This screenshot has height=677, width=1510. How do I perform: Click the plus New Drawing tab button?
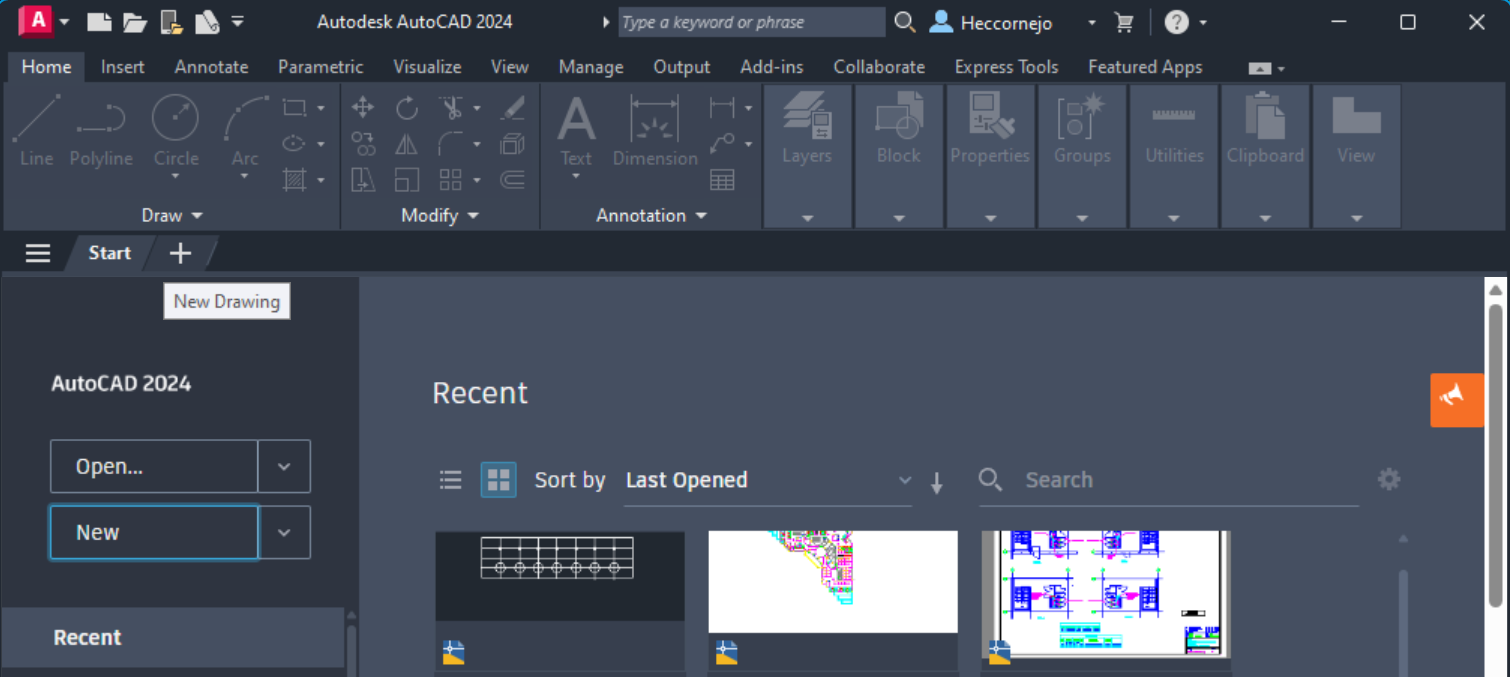[x=180, y=253]
